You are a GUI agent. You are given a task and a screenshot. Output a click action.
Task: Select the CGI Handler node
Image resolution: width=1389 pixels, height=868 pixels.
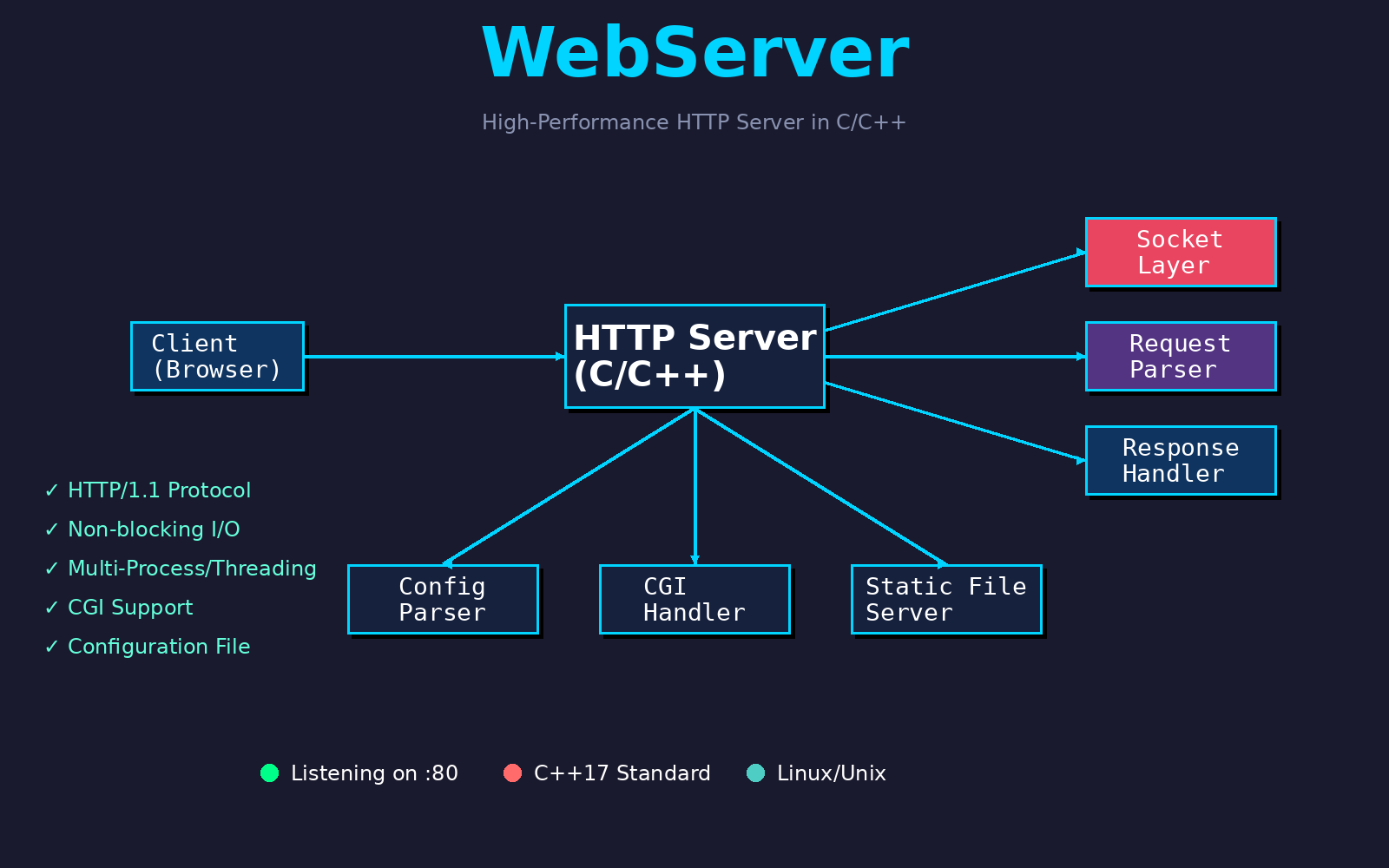[x=694, y=599]
